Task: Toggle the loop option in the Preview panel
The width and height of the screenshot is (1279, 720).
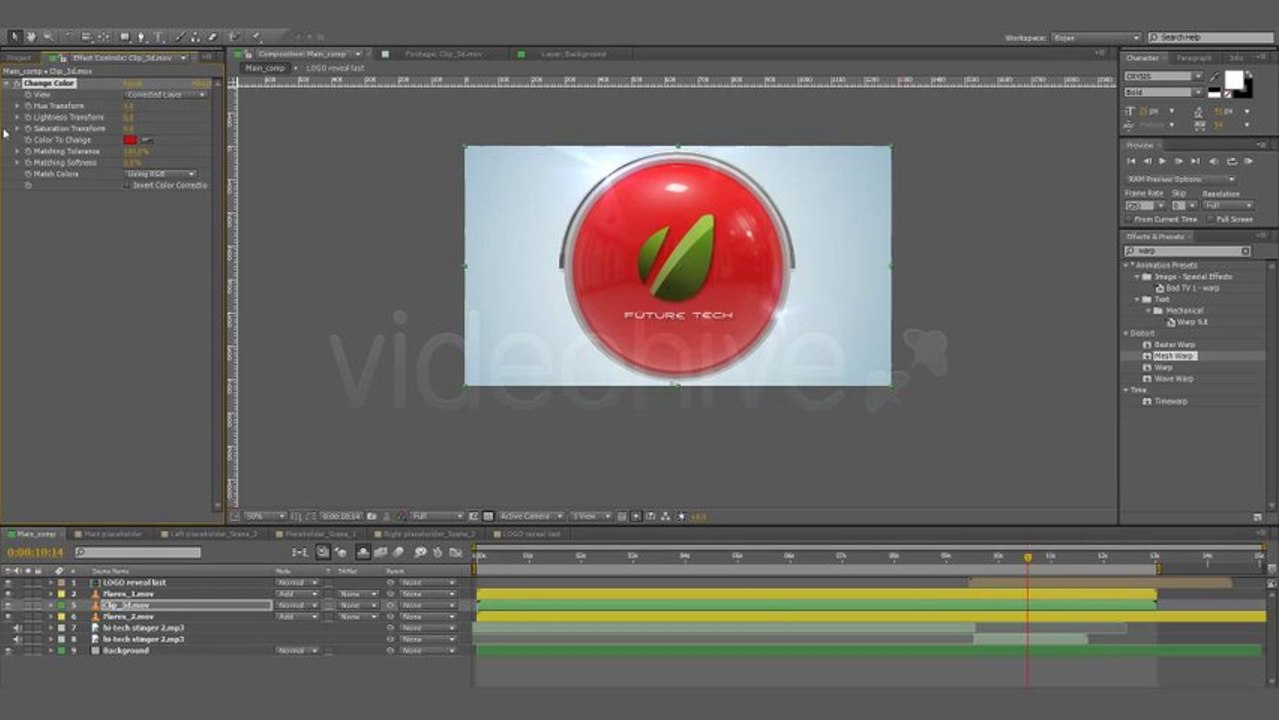Action: point(1232,161)
